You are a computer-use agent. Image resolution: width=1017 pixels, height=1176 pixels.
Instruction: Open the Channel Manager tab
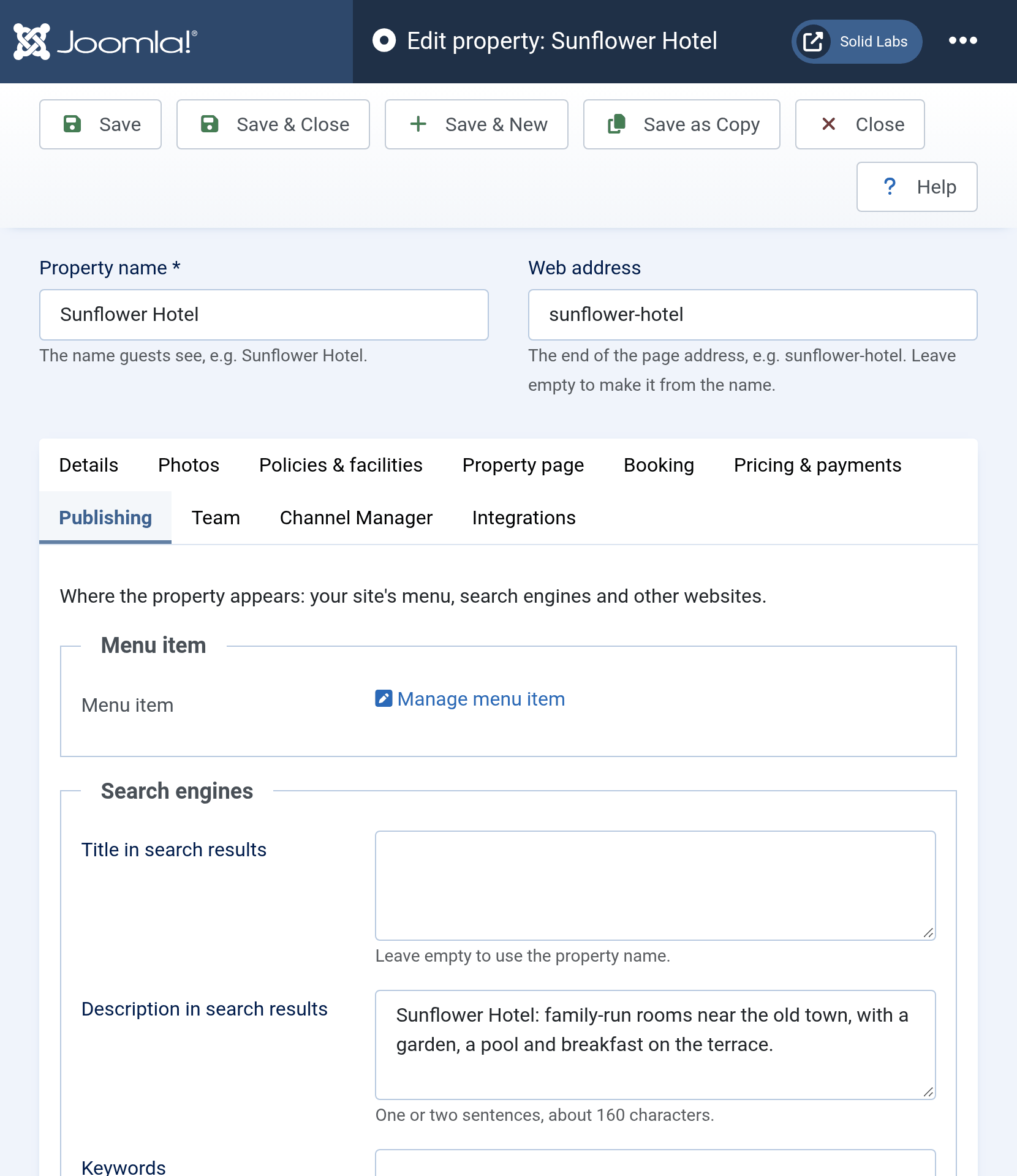pos(357,518)
